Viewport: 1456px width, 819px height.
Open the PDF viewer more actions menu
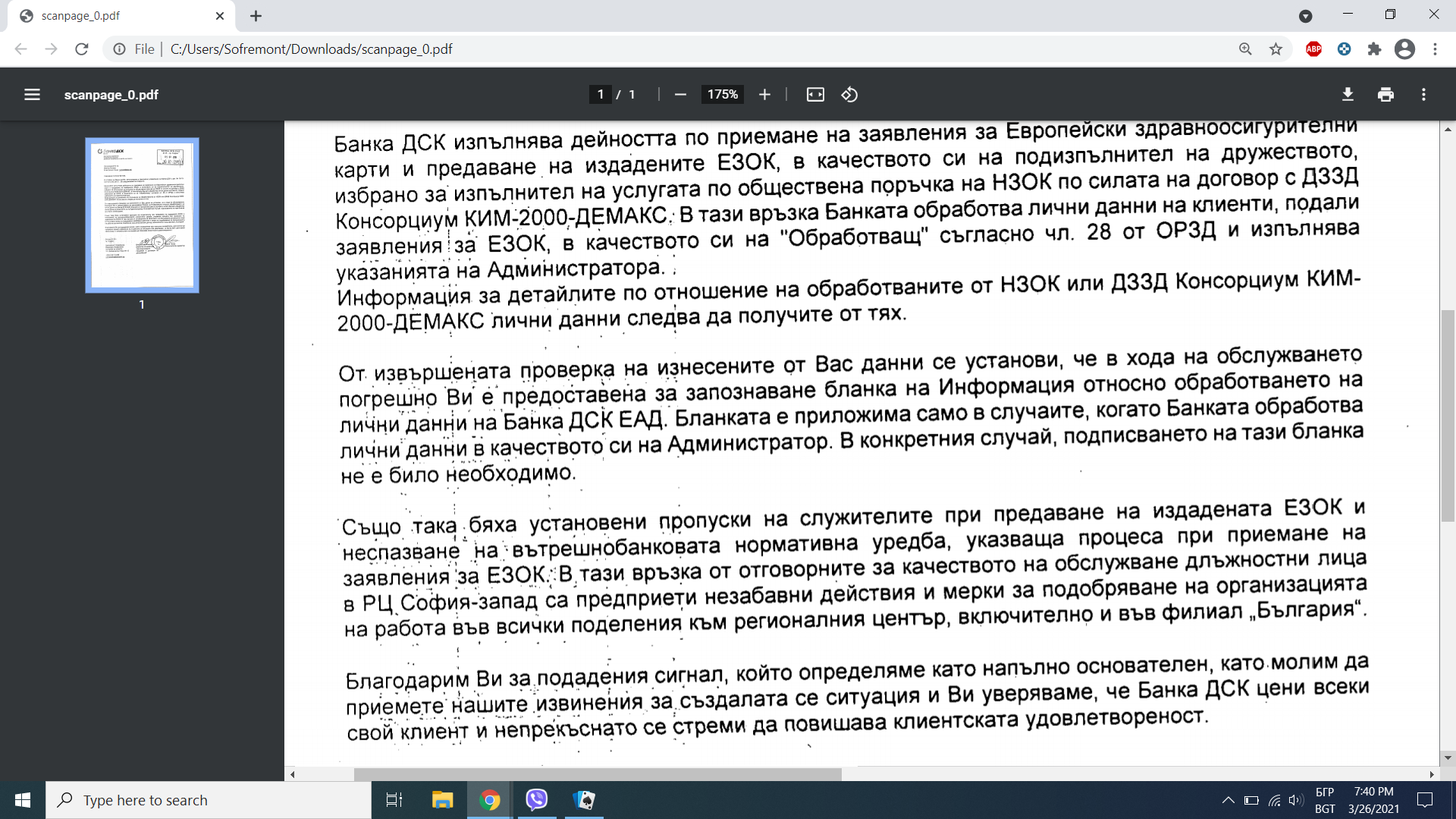click(x=1423, y=95)
